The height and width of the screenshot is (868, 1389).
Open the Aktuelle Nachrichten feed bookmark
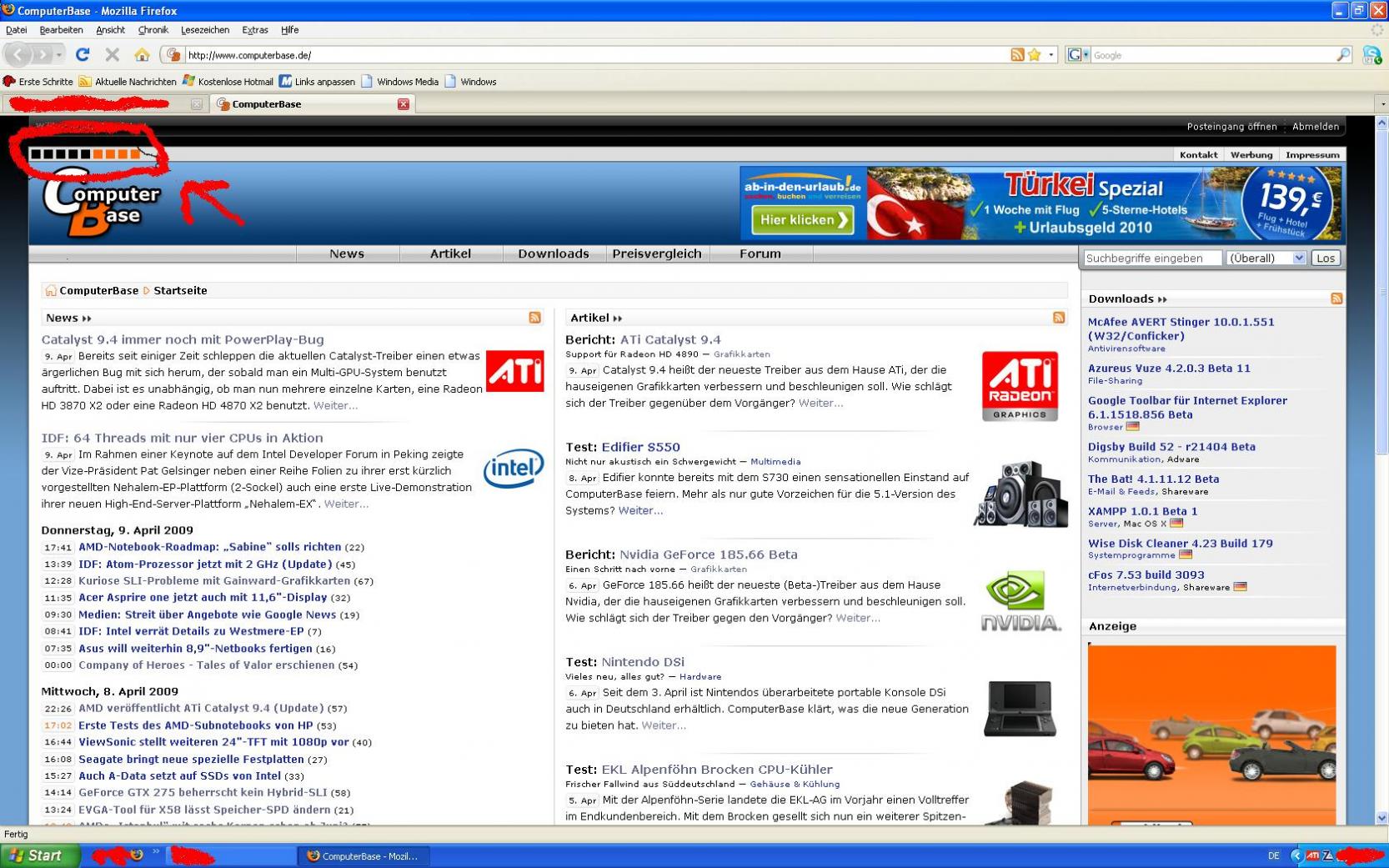(x=128, y=82)
